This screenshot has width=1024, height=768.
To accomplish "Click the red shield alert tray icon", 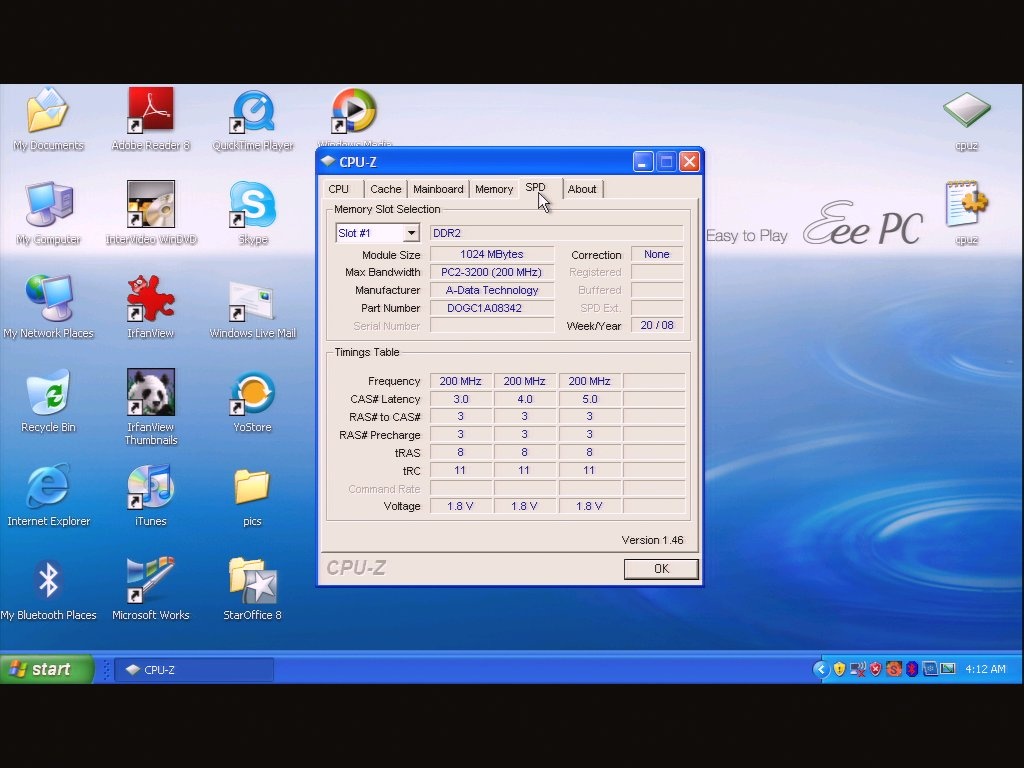I will click(x=875, y=669).
